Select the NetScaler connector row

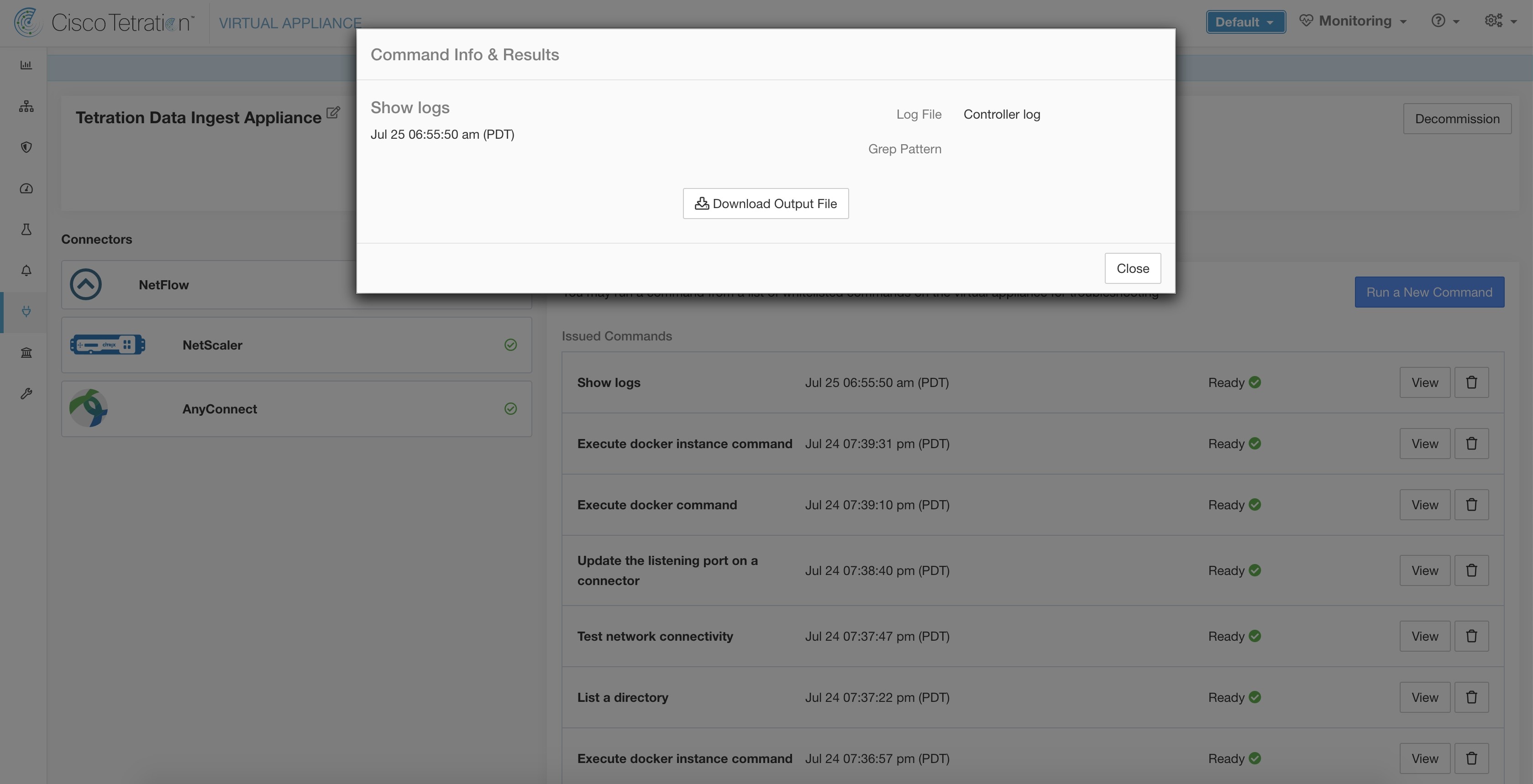pyautogui.click(x=296, y=345)
